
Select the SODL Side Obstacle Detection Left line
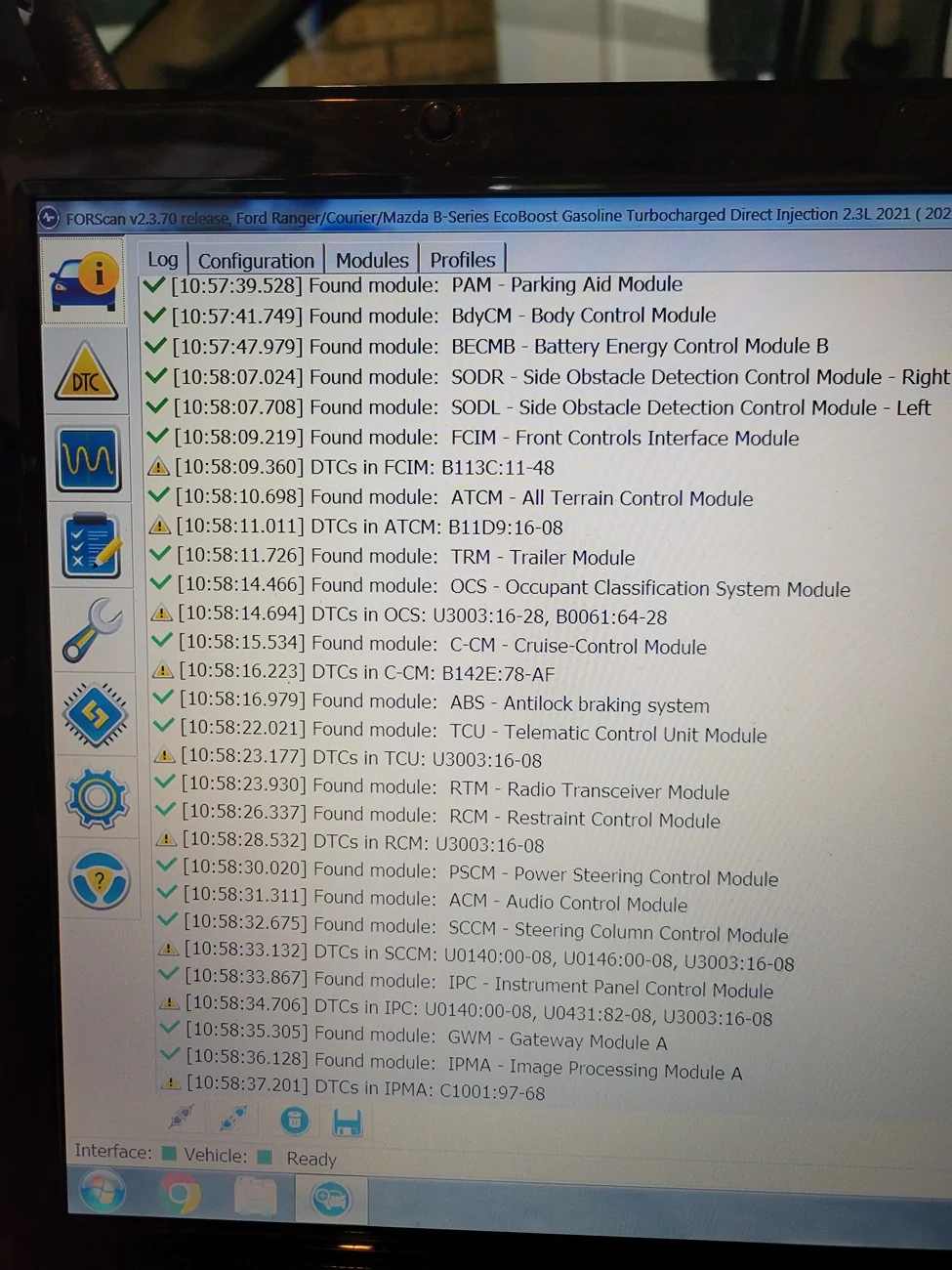tap(539, 406)
